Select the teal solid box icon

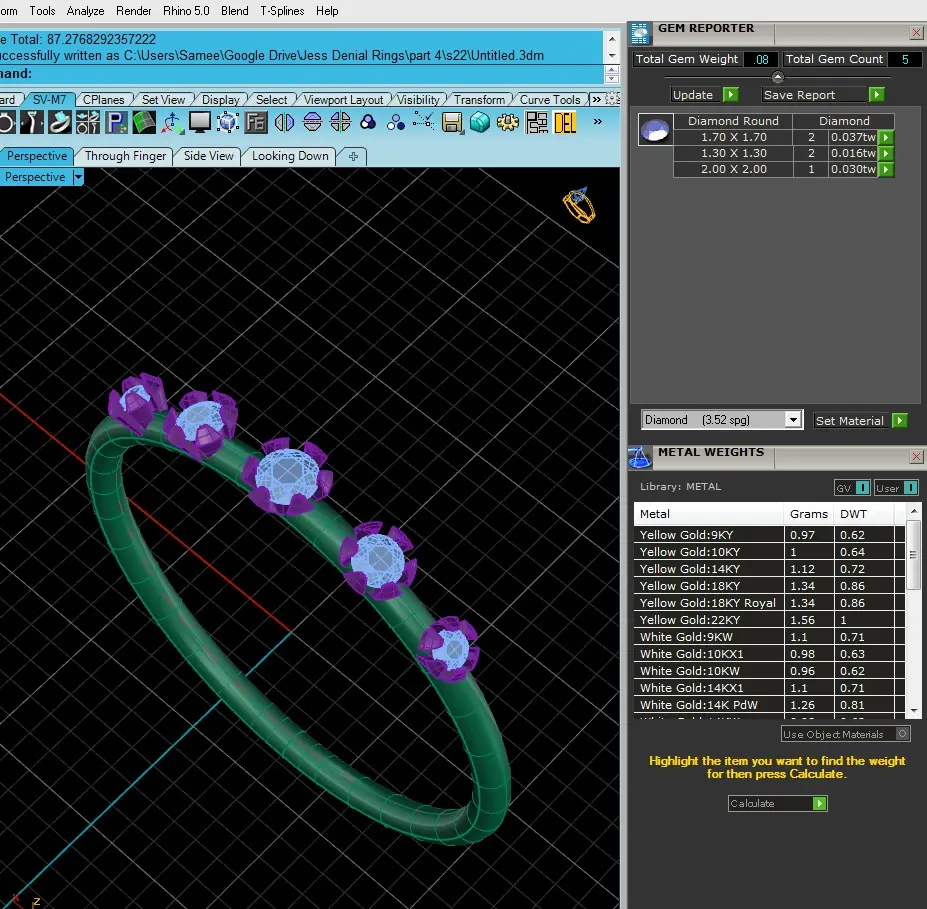(479, 122)
